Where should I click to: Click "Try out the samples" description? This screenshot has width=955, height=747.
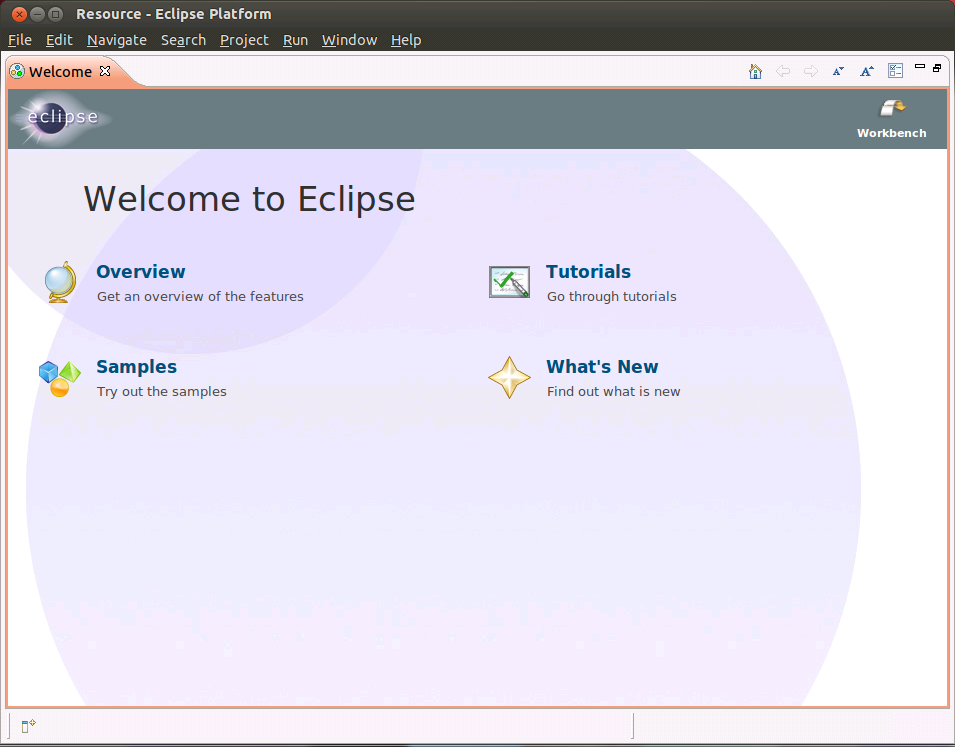[x=161, y=392]
